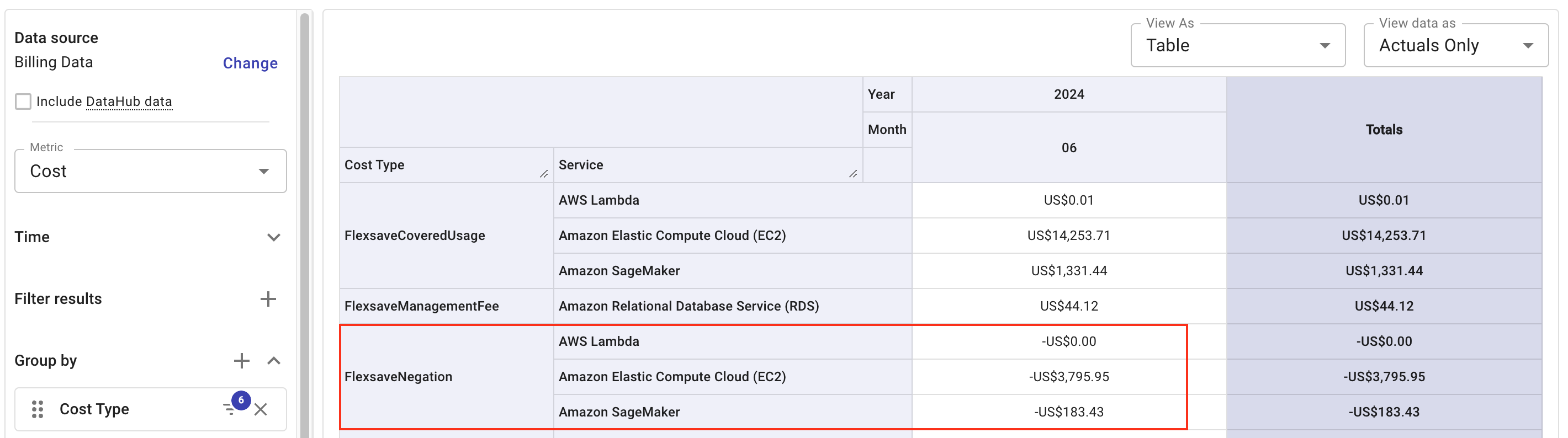Click the Change link for data source
The image size is (1568, 438).
[x=250, y=63]
